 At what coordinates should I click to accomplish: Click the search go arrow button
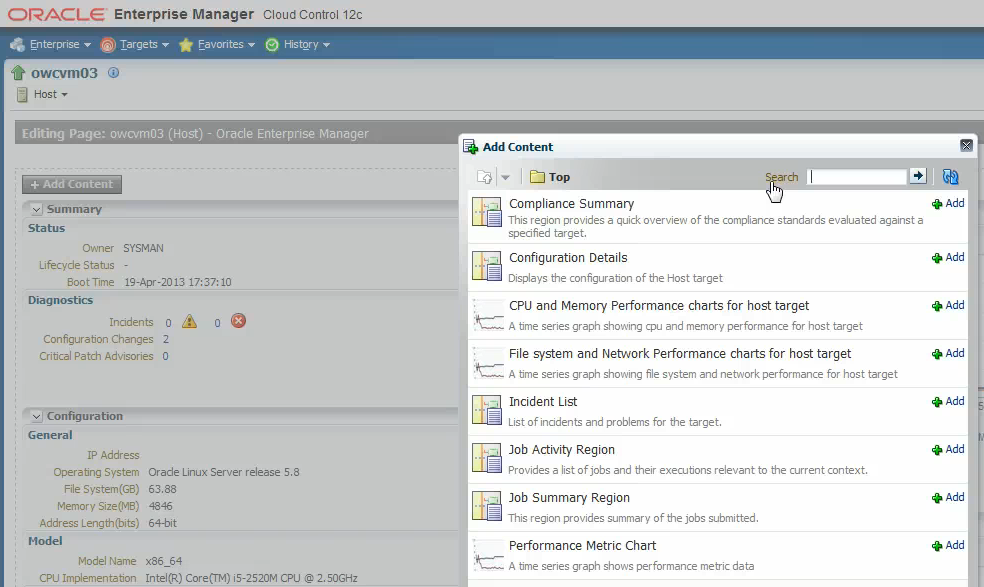(x=918, y=176)
